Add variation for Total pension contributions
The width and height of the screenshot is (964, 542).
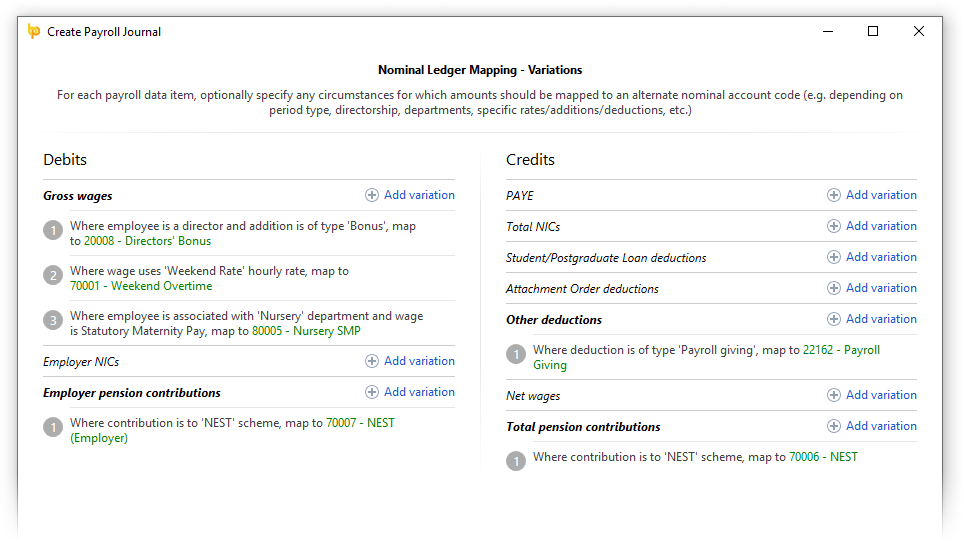pos(872,426)
